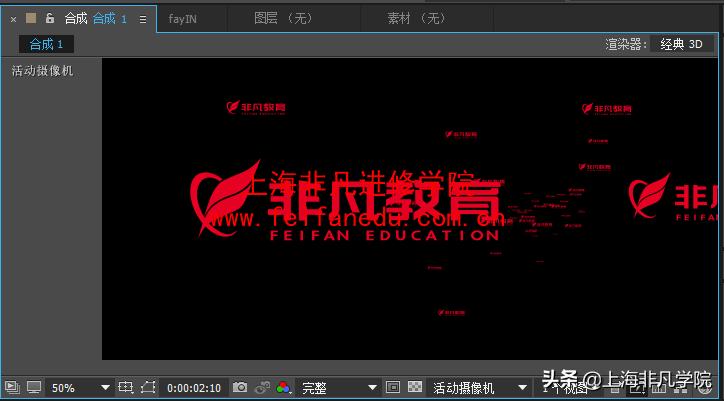Open the 完整 resolution dropdown
This screenshot has height=401, width=724.
(339, 388)
